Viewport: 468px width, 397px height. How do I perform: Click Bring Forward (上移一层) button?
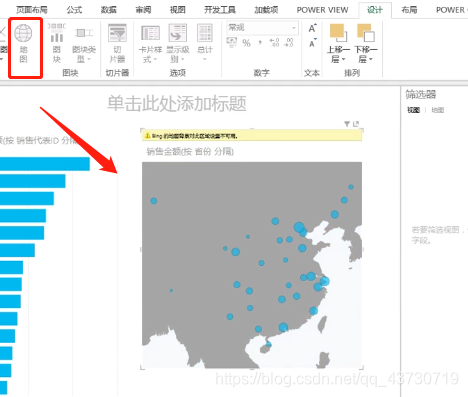click(338, 43)
